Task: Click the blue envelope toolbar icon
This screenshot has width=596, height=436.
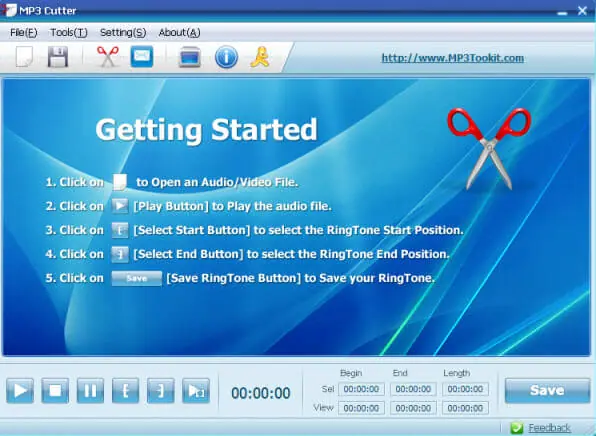Action: point(142,57)
